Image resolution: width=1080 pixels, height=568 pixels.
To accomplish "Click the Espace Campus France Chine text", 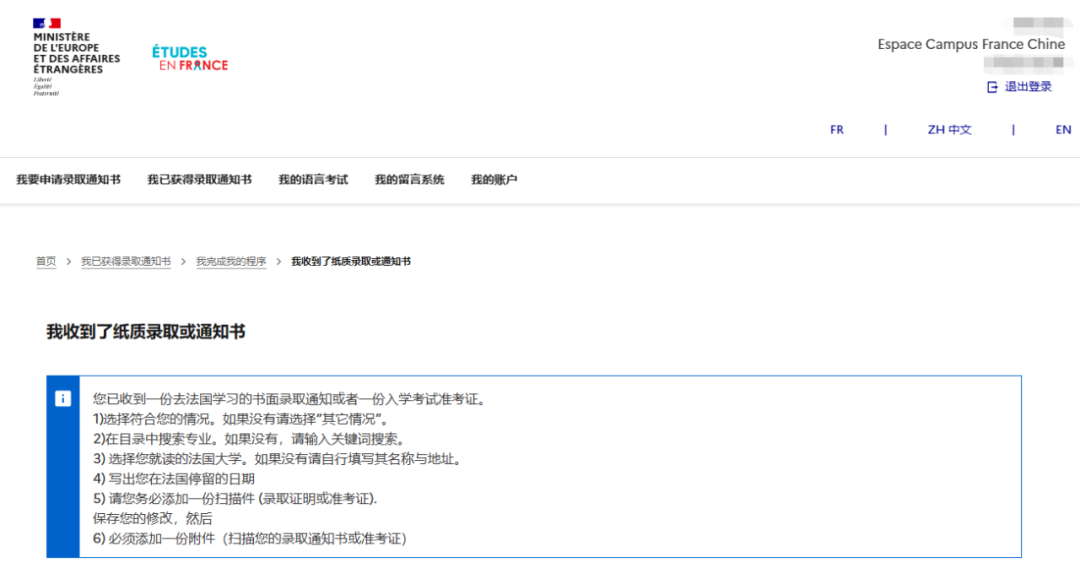I will 971,44.
